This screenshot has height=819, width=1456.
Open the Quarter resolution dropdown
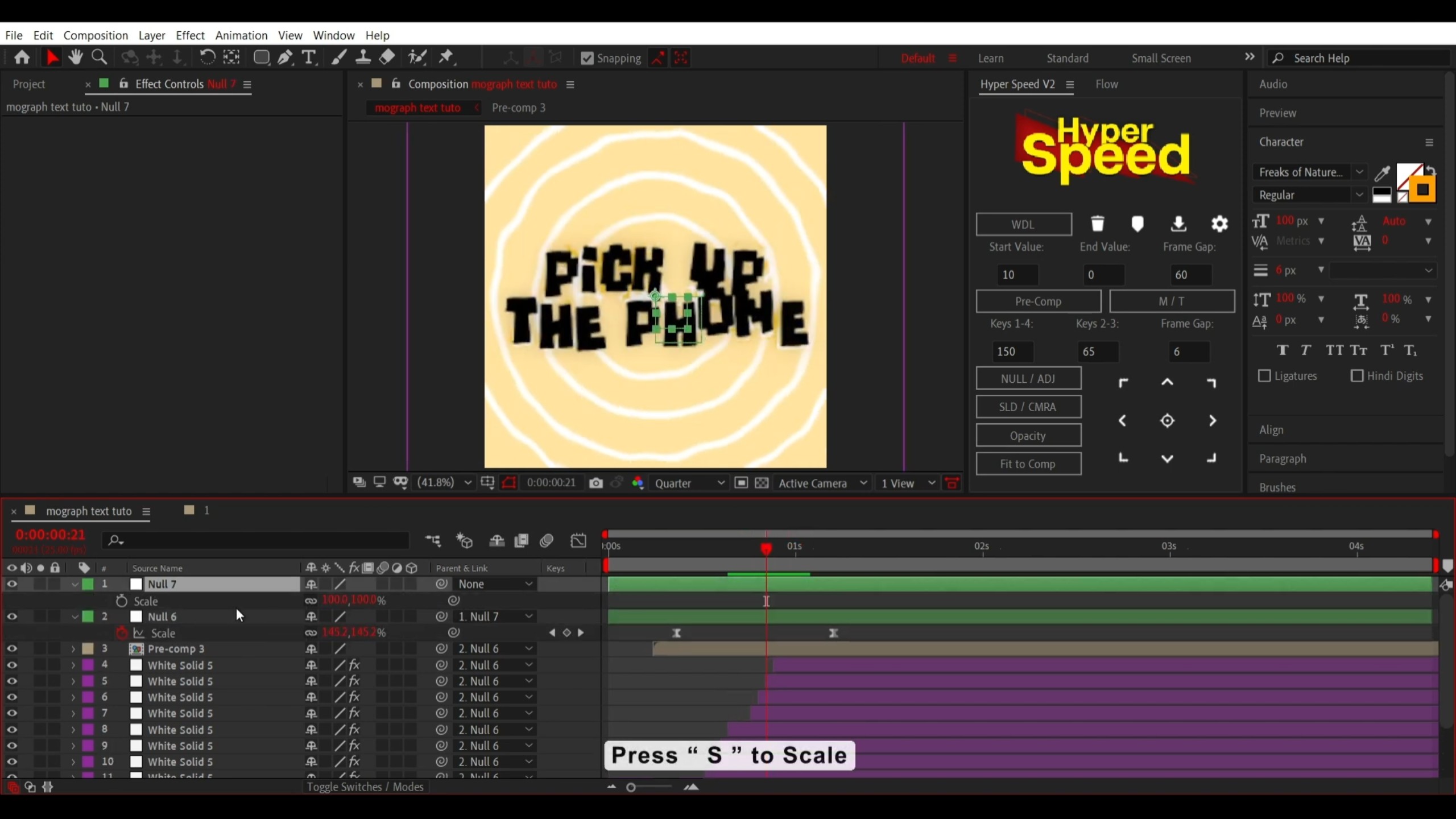point(689,483)
